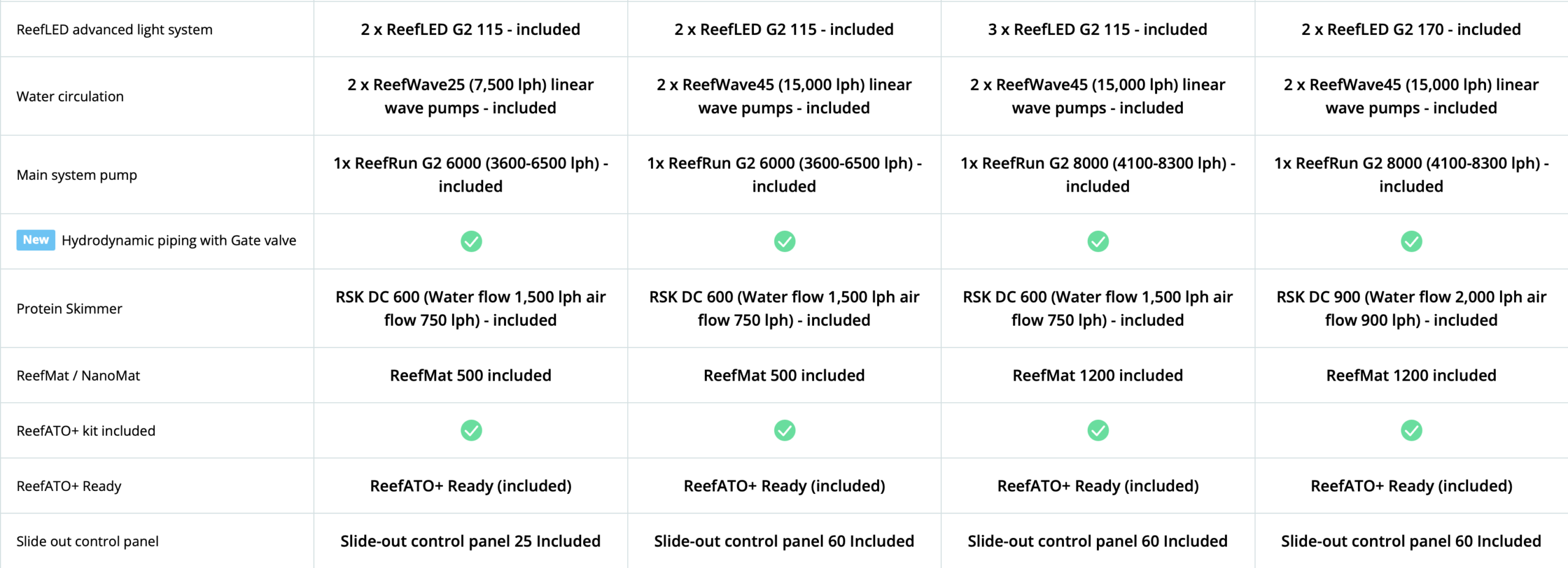
Task: Click the ReefMat / NanoMat row label
Action: coord(78,375)
